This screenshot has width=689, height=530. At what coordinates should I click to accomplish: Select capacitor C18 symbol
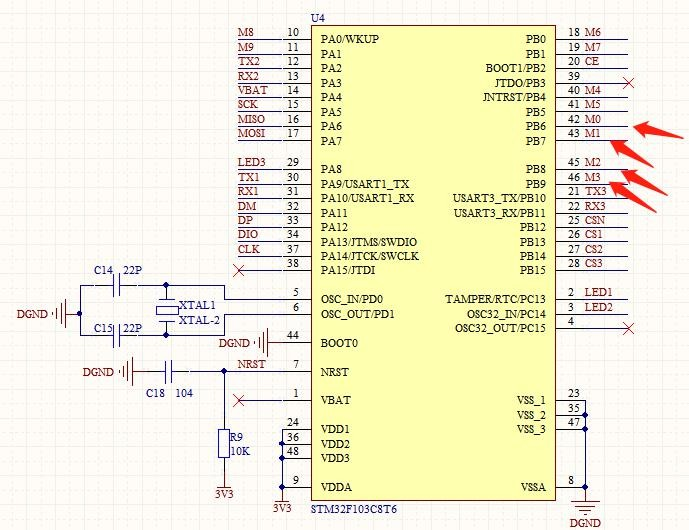(168, 371)
